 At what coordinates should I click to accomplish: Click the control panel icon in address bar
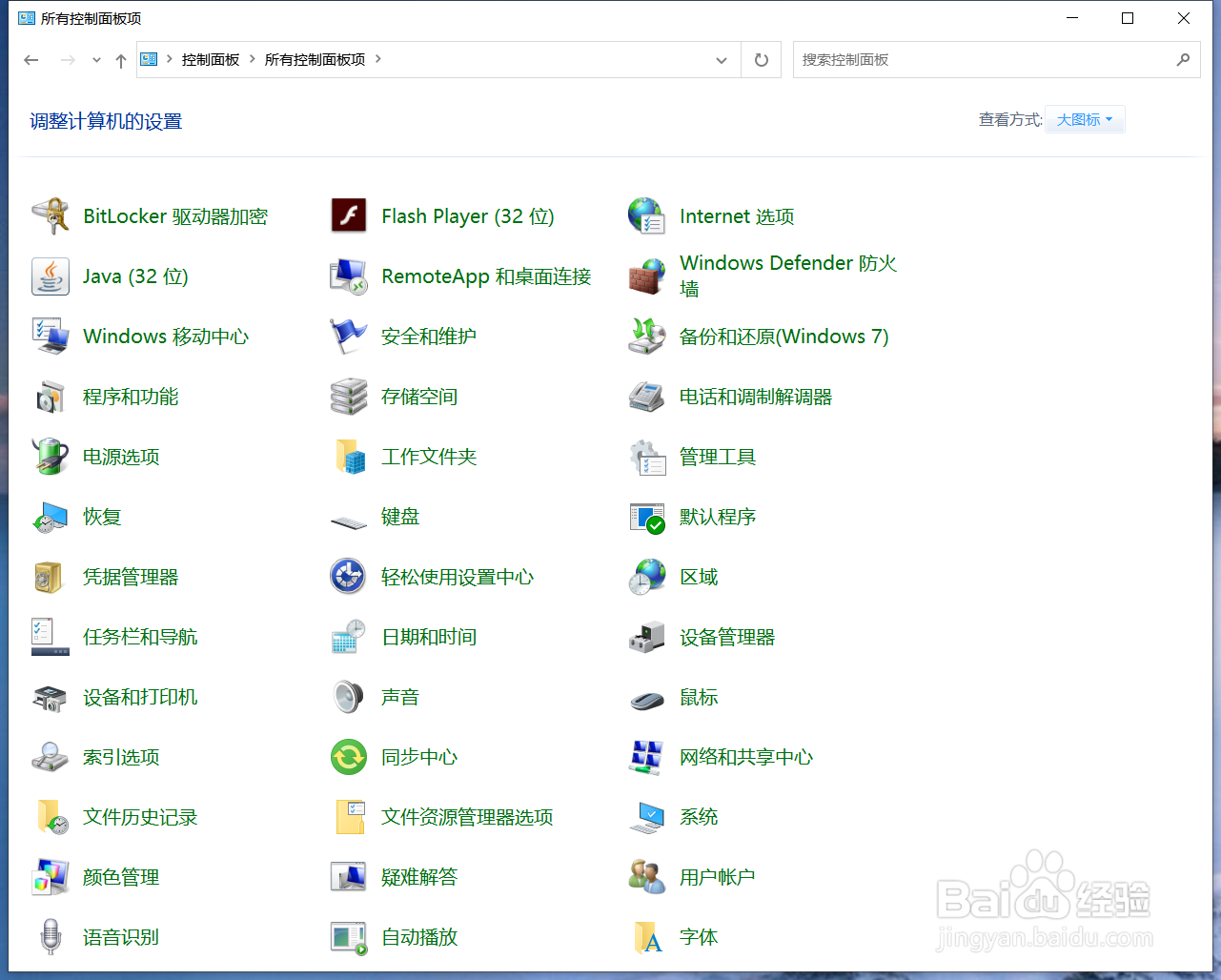click(150, 59)
